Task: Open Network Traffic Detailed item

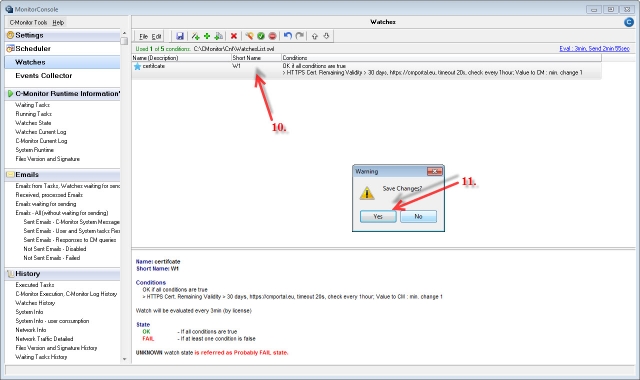Action: (x=44, y=339)
